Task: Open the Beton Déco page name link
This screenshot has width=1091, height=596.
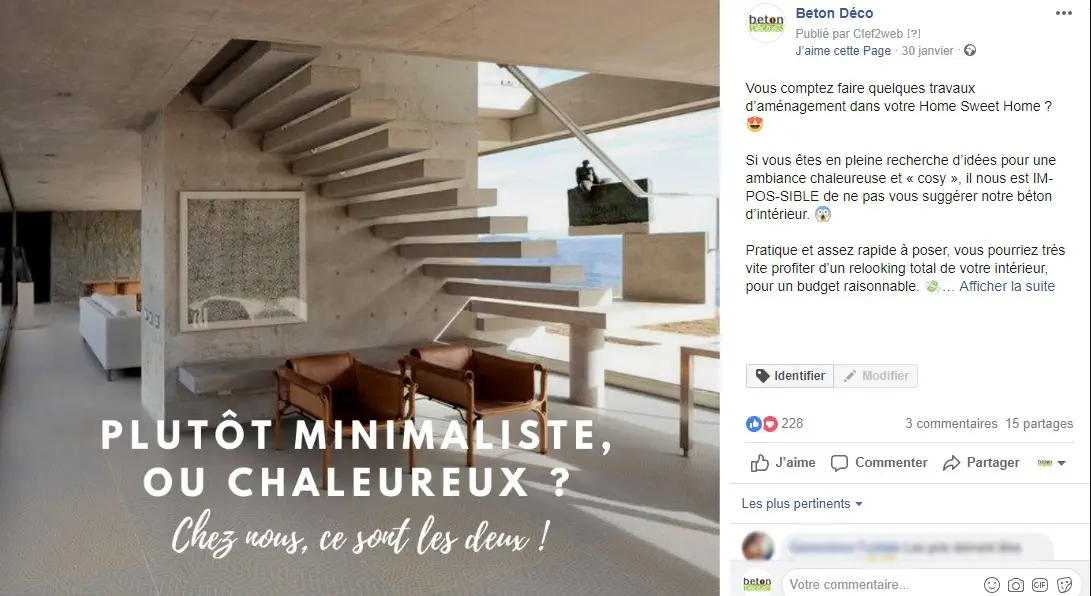Action: [x=834, y=13]
